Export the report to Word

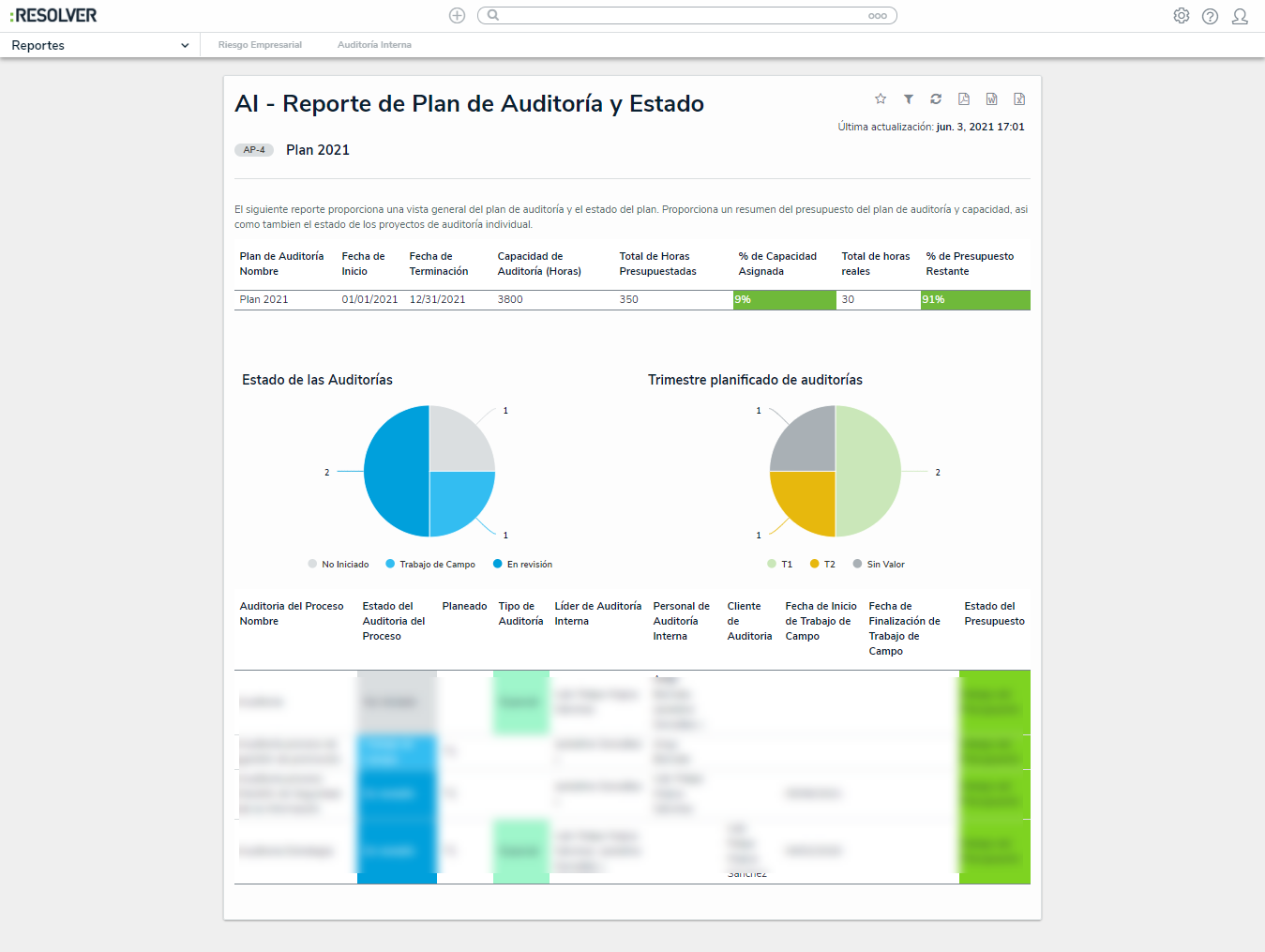pos(991,98)
